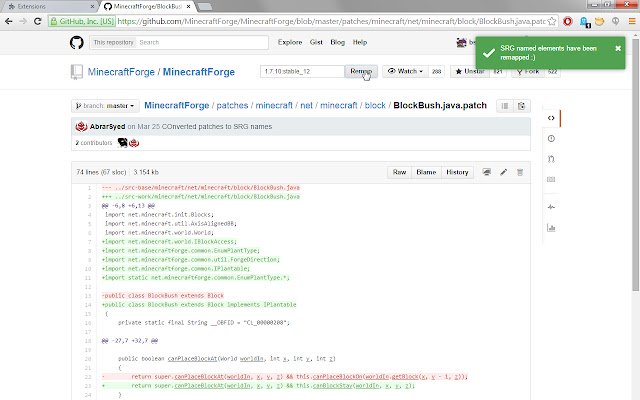Open Help in the header
Image resolution: width=640 pixels, height=400 pixels.
(360, 42)
